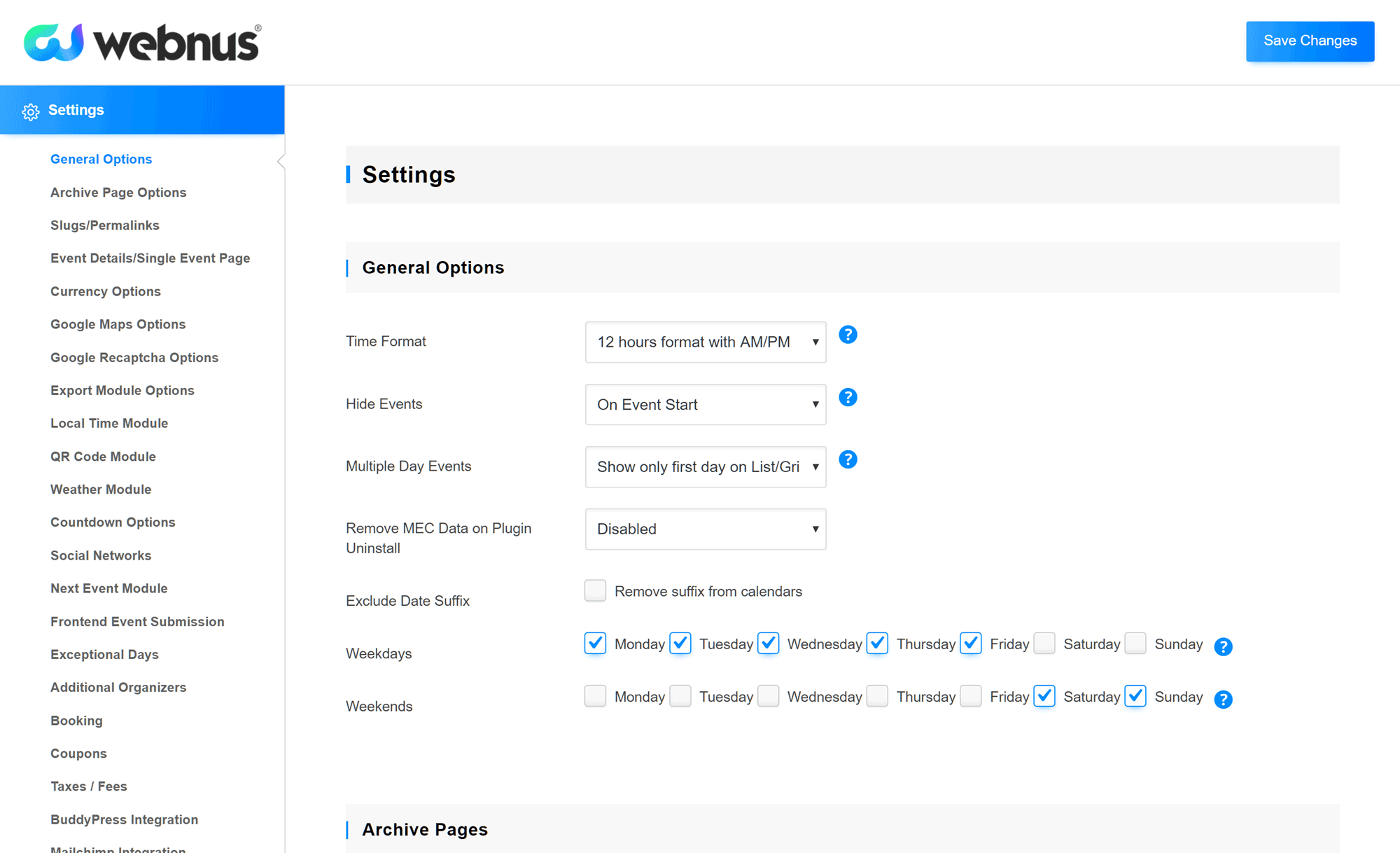Click sidebar collapse arrow beside General Options
Viewport: 1400px width, 853px height.
click(281, 161)
